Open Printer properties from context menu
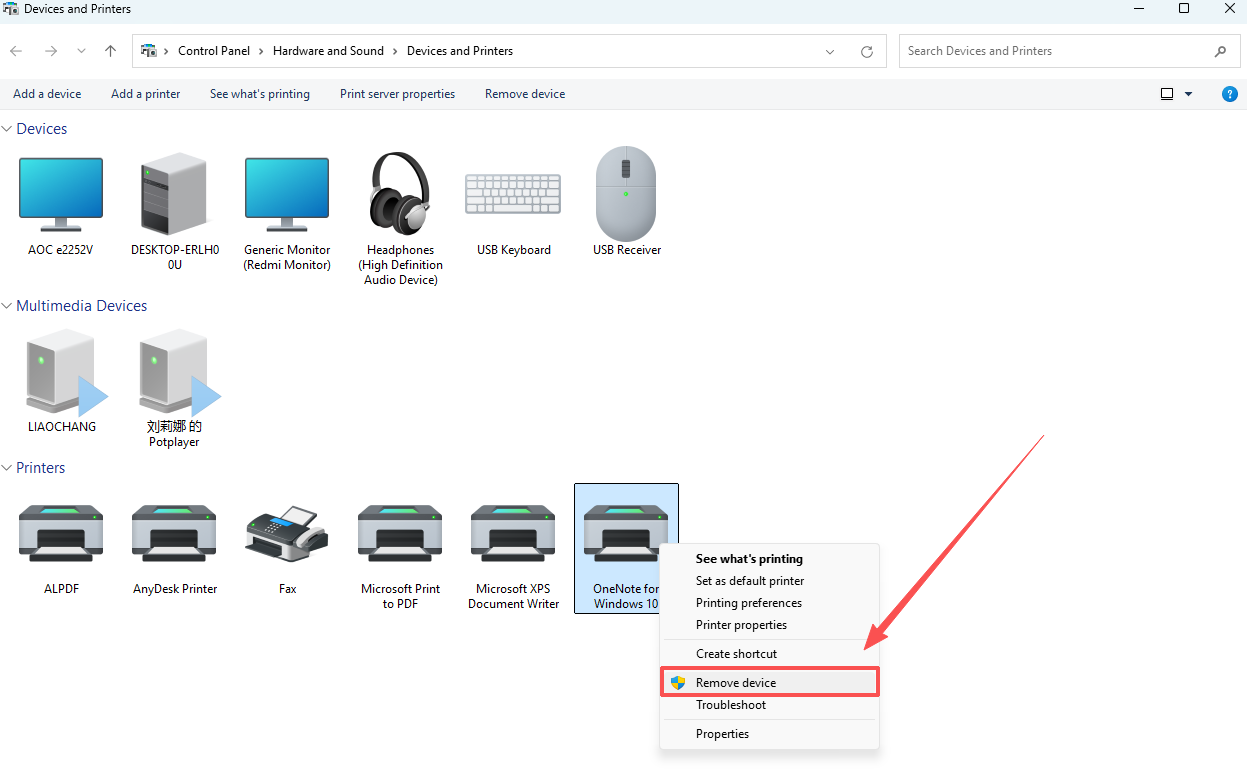1247x773 pixels. click(741, 625)
